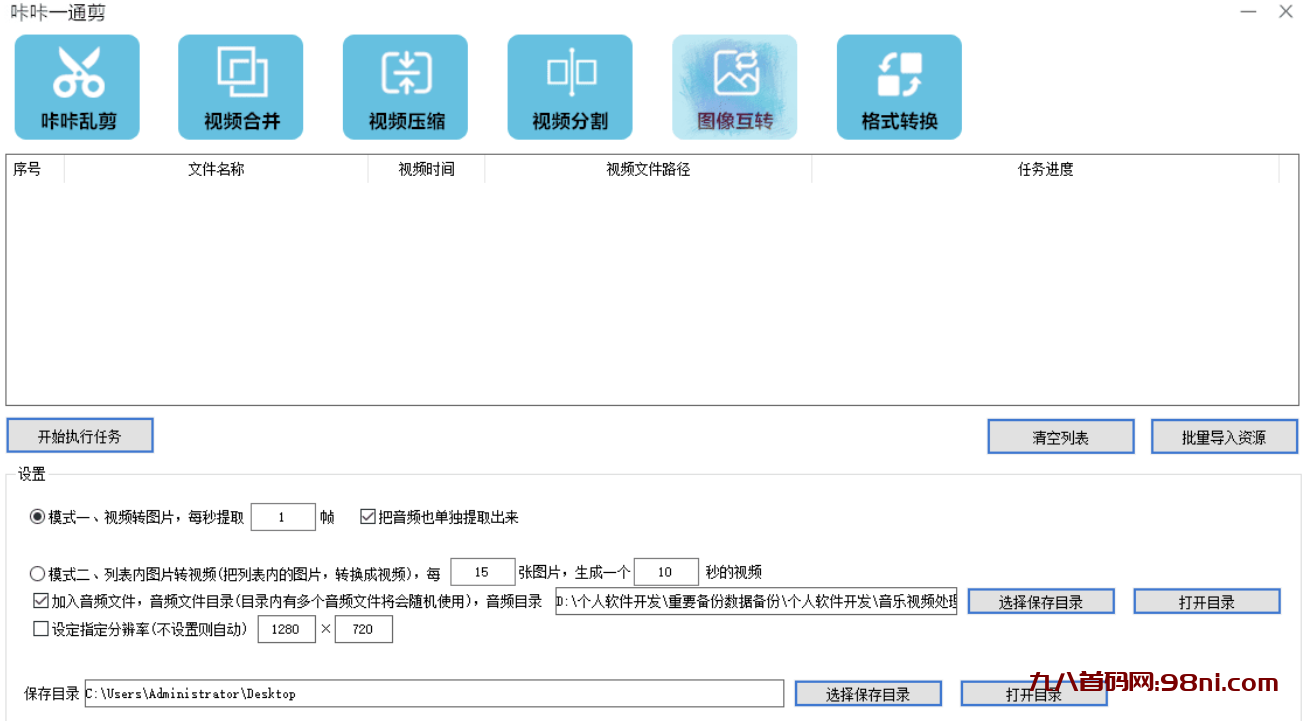
Task: Click the resolution width 1280 field
Action: click(x=287, y=629)
